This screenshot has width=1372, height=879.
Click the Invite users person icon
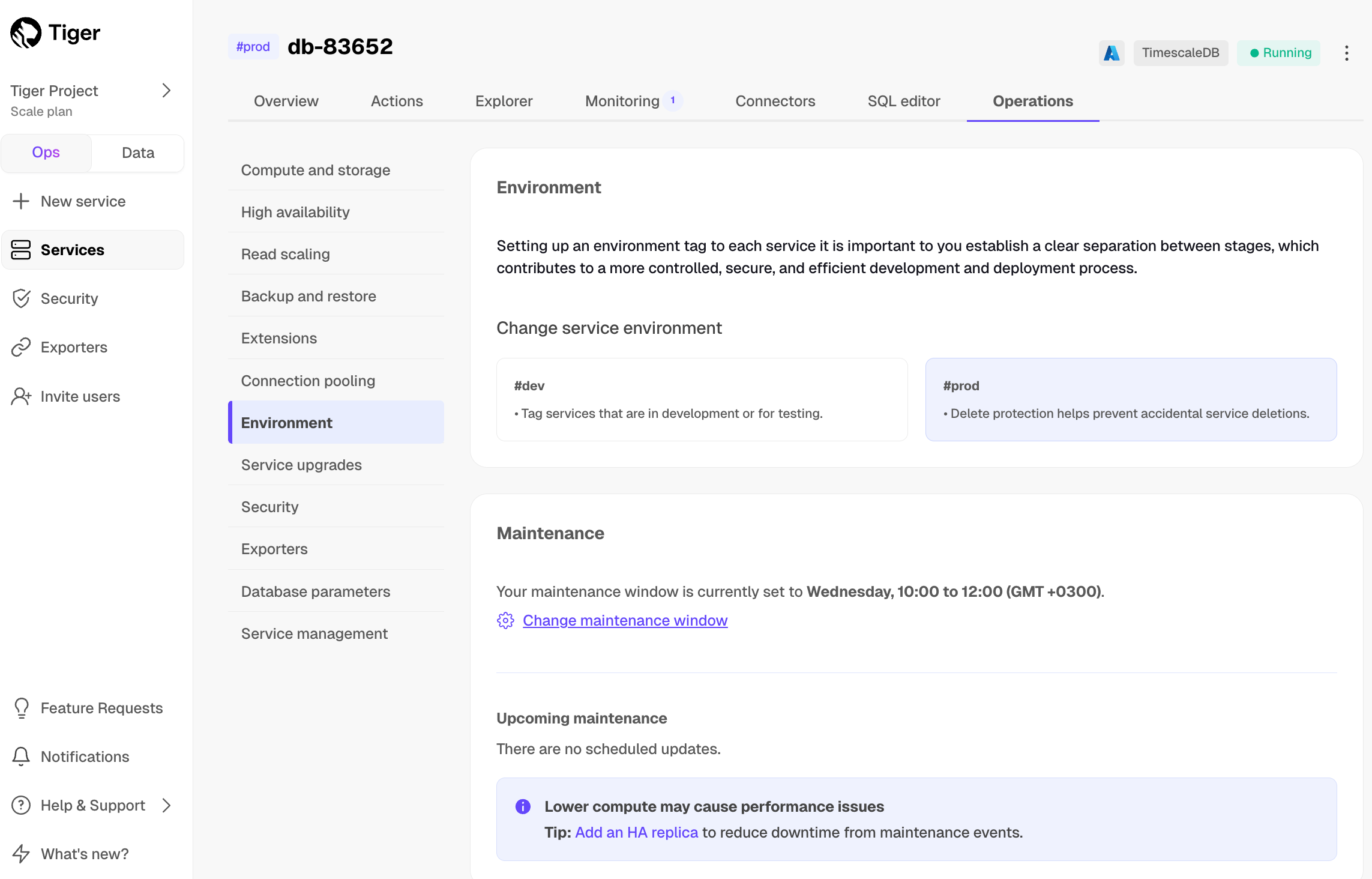[21, 396]
